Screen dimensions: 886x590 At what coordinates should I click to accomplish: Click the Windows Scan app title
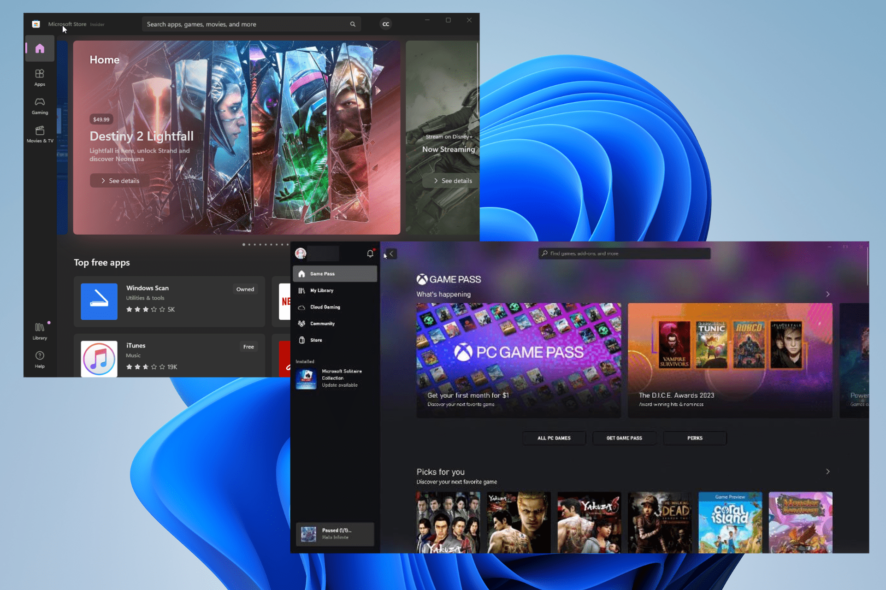click(x=147, y=288)
